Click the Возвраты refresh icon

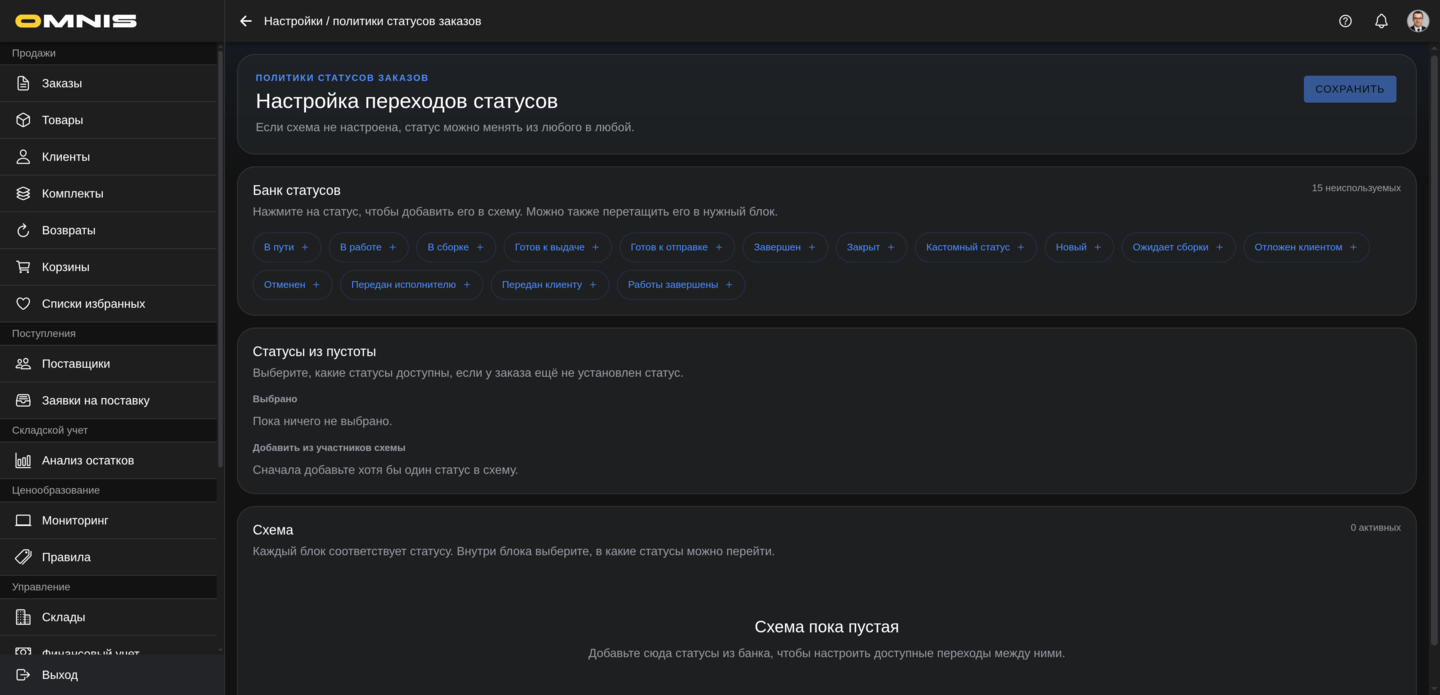[23, 230]
